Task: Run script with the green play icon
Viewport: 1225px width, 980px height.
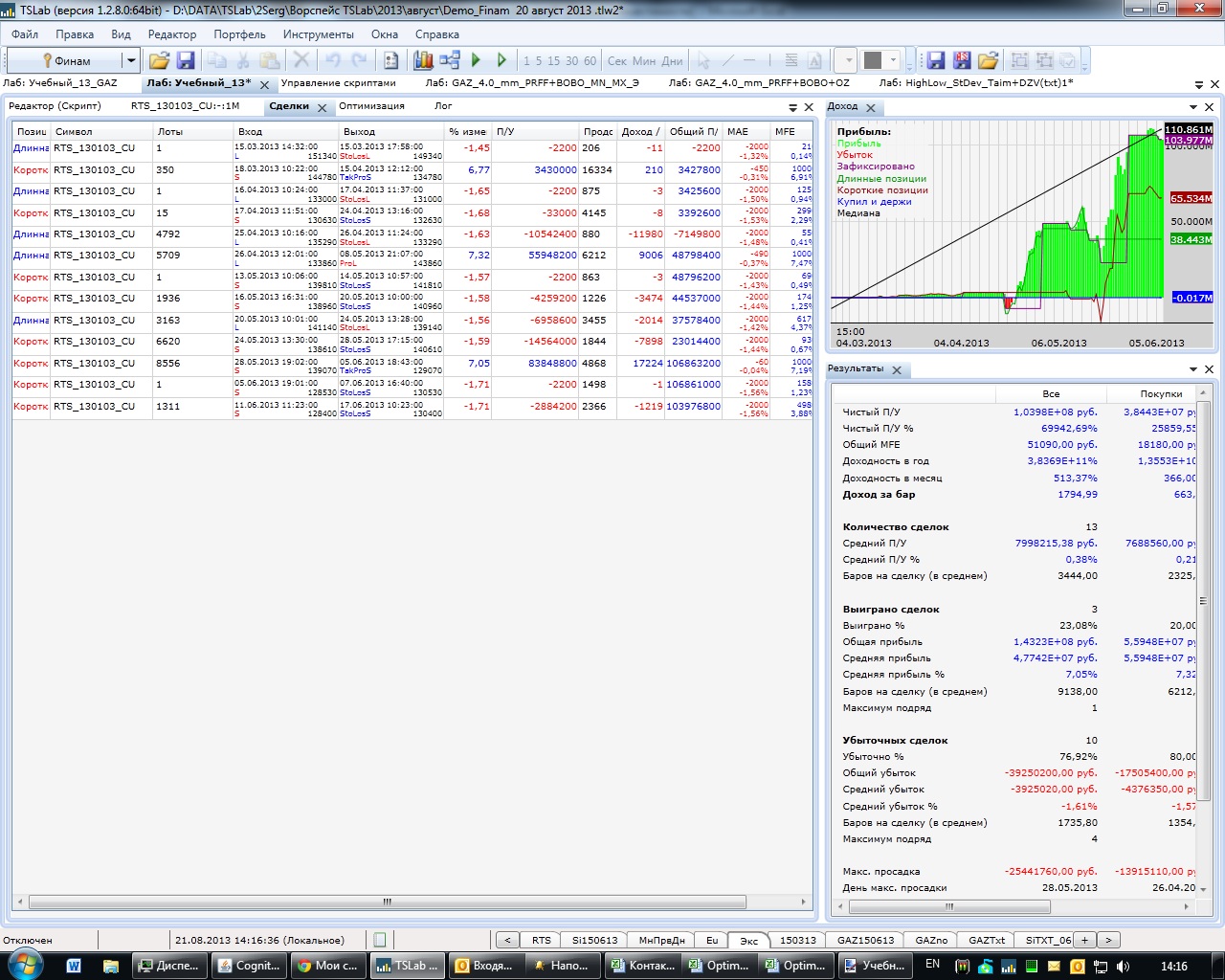Action: click(x=476, y=60)
